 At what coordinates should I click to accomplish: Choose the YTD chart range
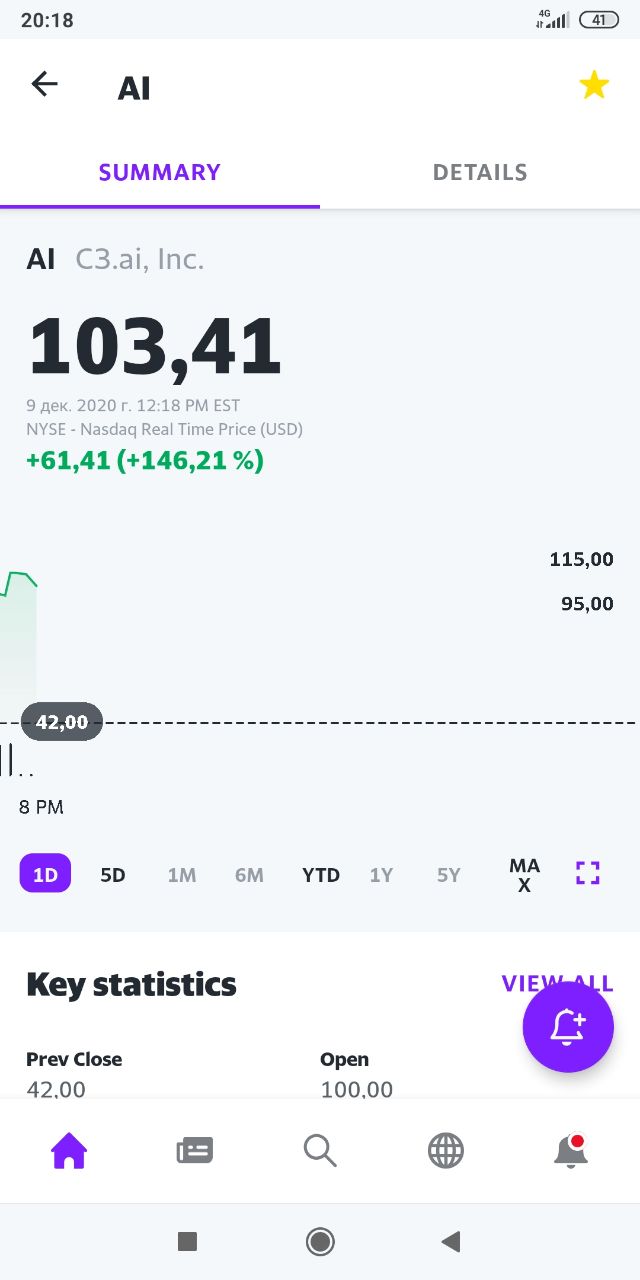coord(321,875)
